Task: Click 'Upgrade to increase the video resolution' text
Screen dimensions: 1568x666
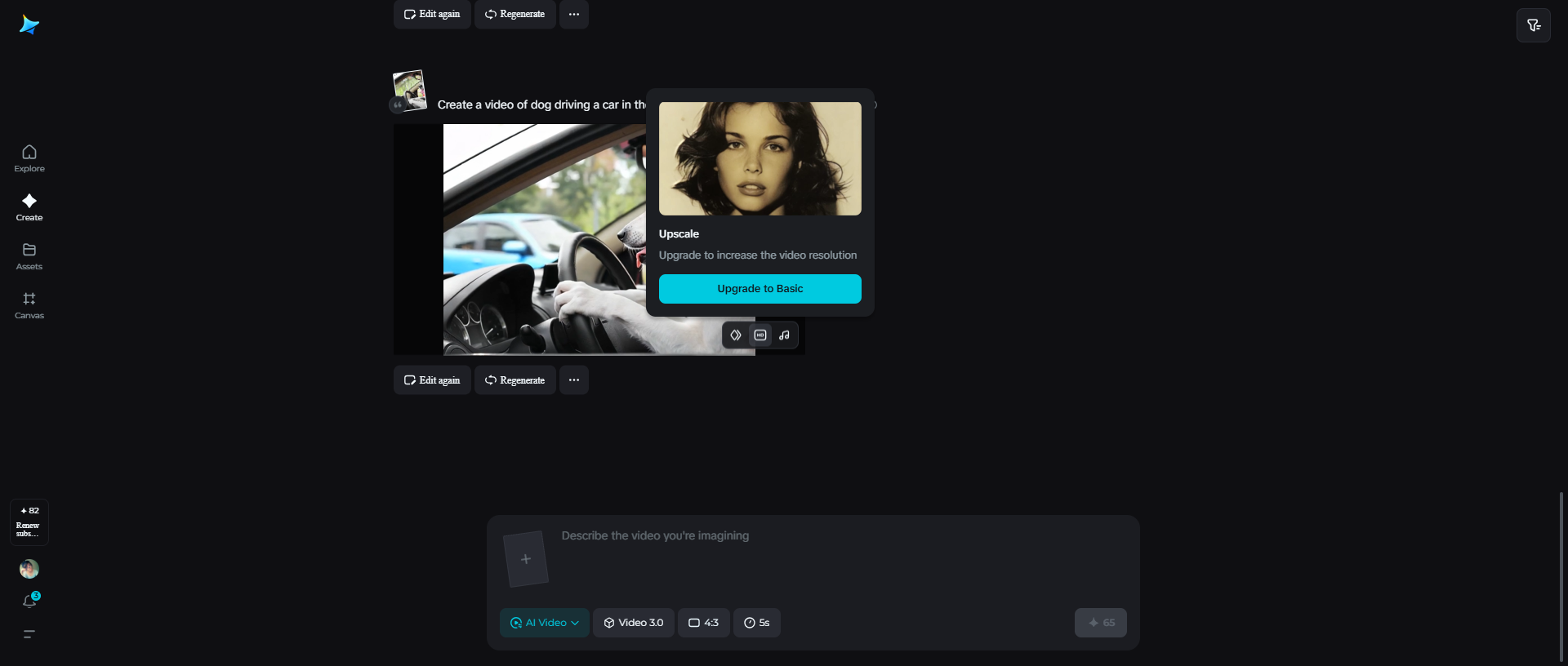Action: 758,255
